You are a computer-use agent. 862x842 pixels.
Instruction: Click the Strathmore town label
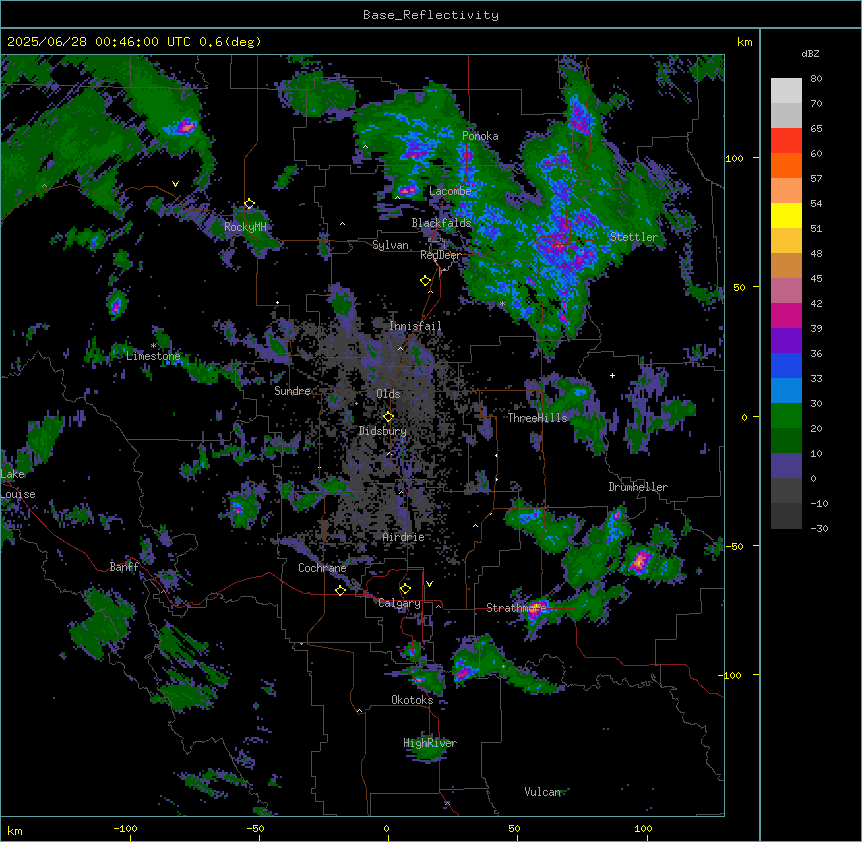point(516,608)
